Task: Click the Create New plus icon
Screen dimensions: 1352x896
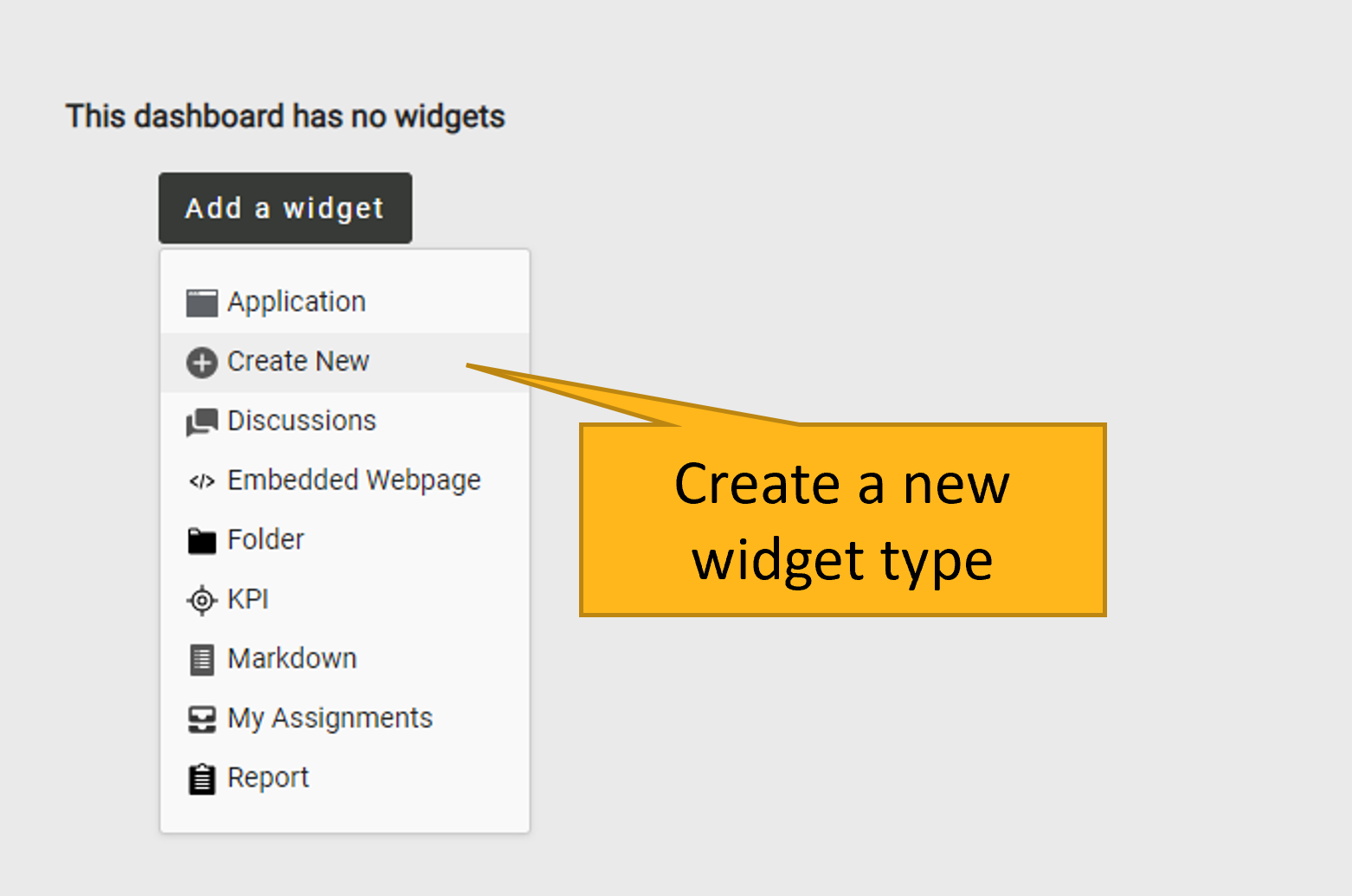Action: 202,363
